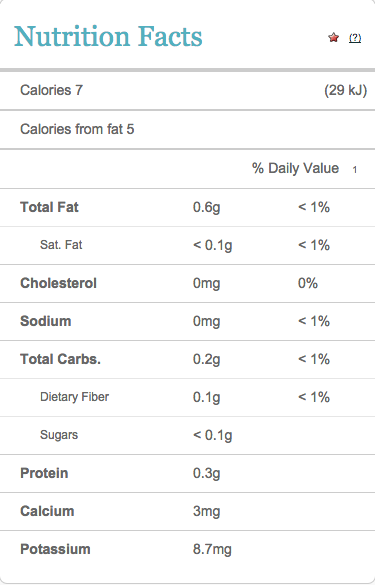This screenshot has height=585, width=375.
Task: Click the Calcium label
Action: pyautogui.click(x=47, y=511)
